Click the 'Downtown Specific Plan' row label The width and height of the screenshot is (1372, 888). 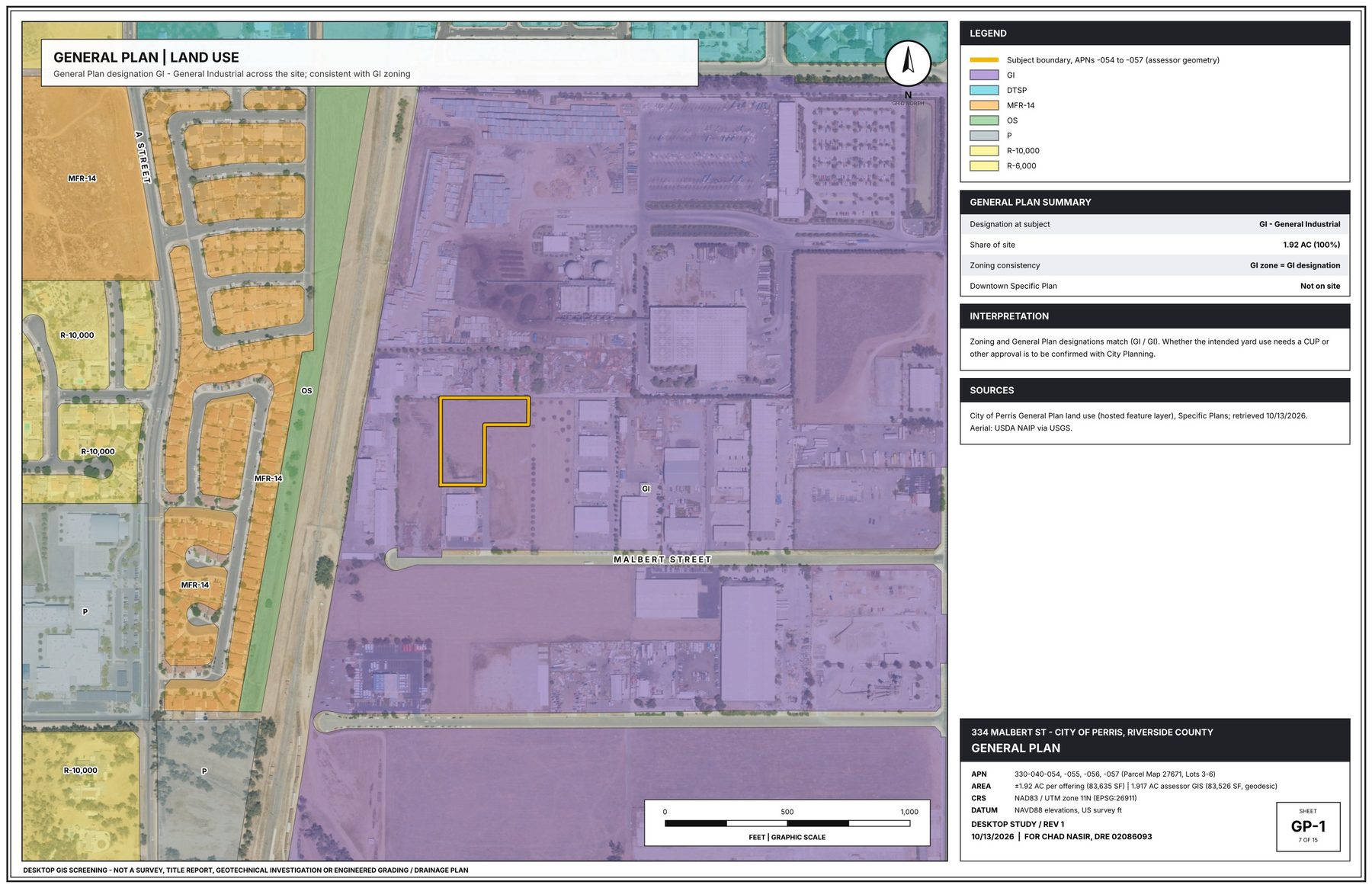point(1013,286)
